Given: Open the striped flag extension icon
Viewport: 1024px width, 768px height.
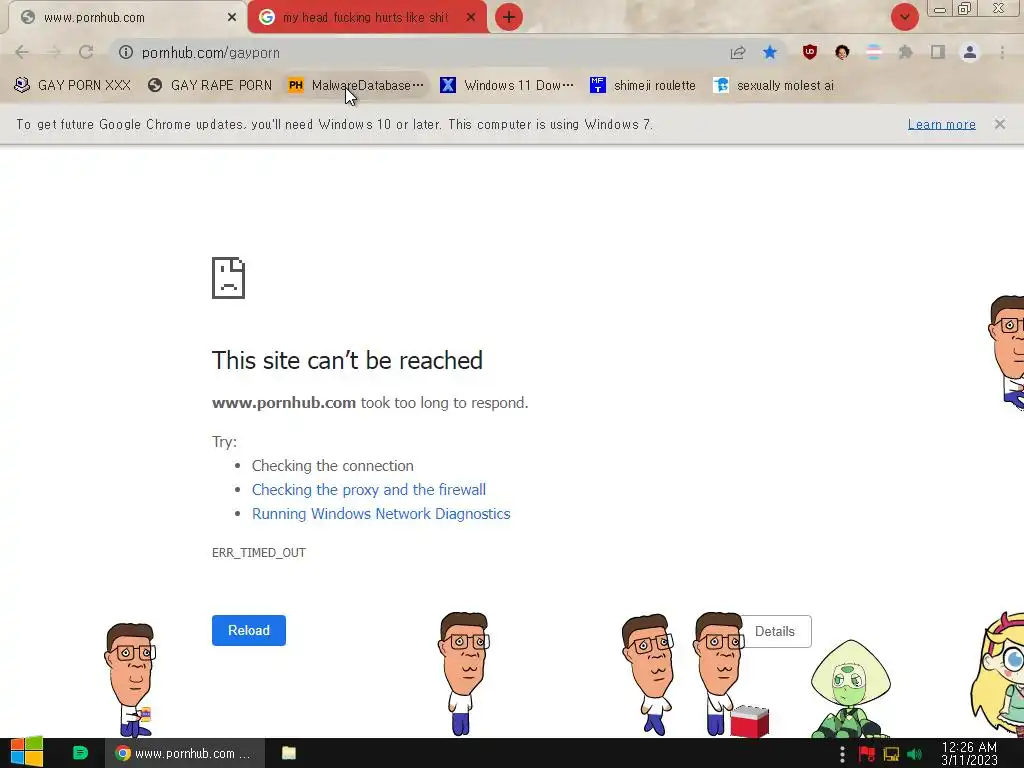Looking at the screenshot, I should click(x=874, y=52).
